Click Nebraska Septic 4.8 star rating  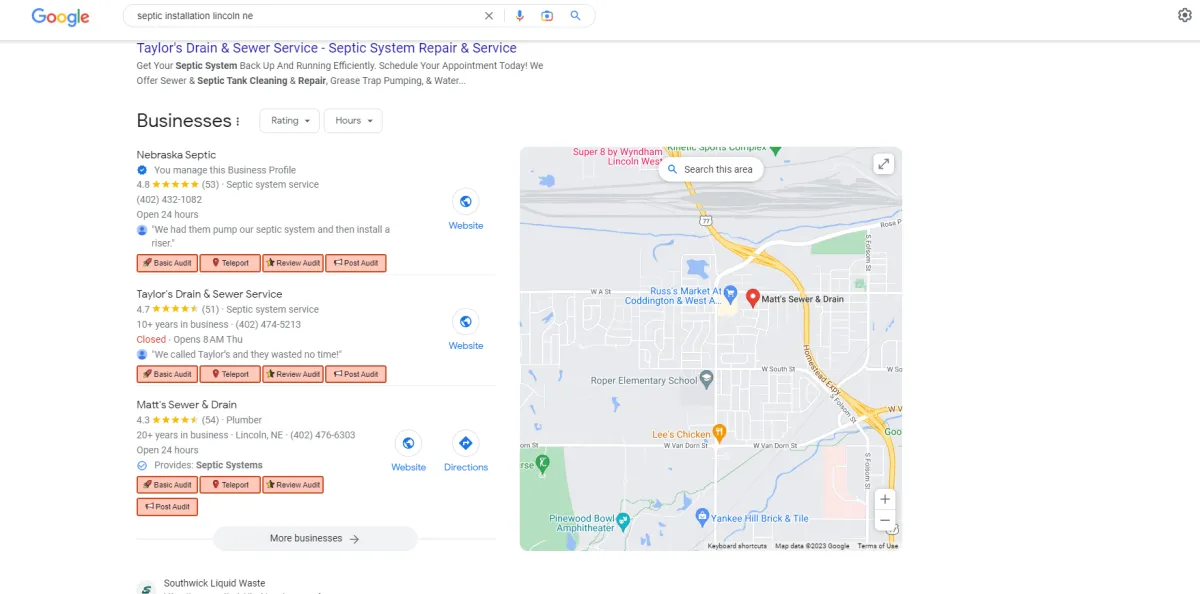[177, 185]
